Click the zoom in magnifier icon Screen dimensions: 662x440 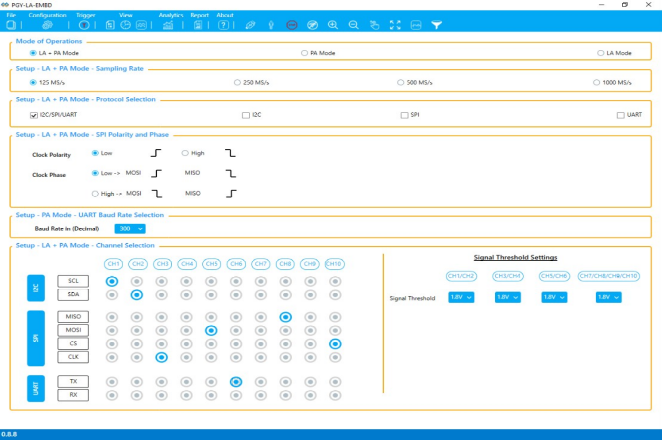click(333, 24)
